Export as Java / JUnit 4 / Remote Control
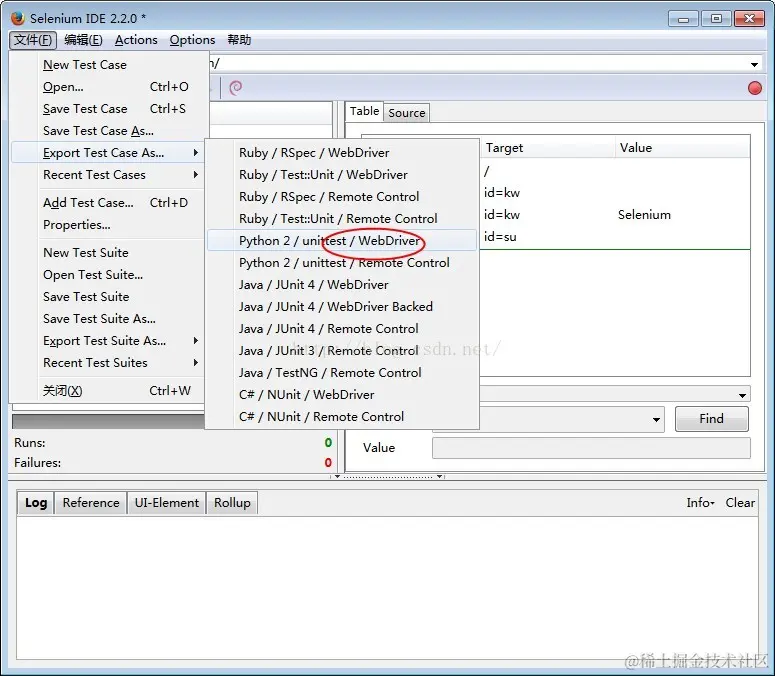The width and height of the screenshot is (775, 676). click(x=342, y=329)
